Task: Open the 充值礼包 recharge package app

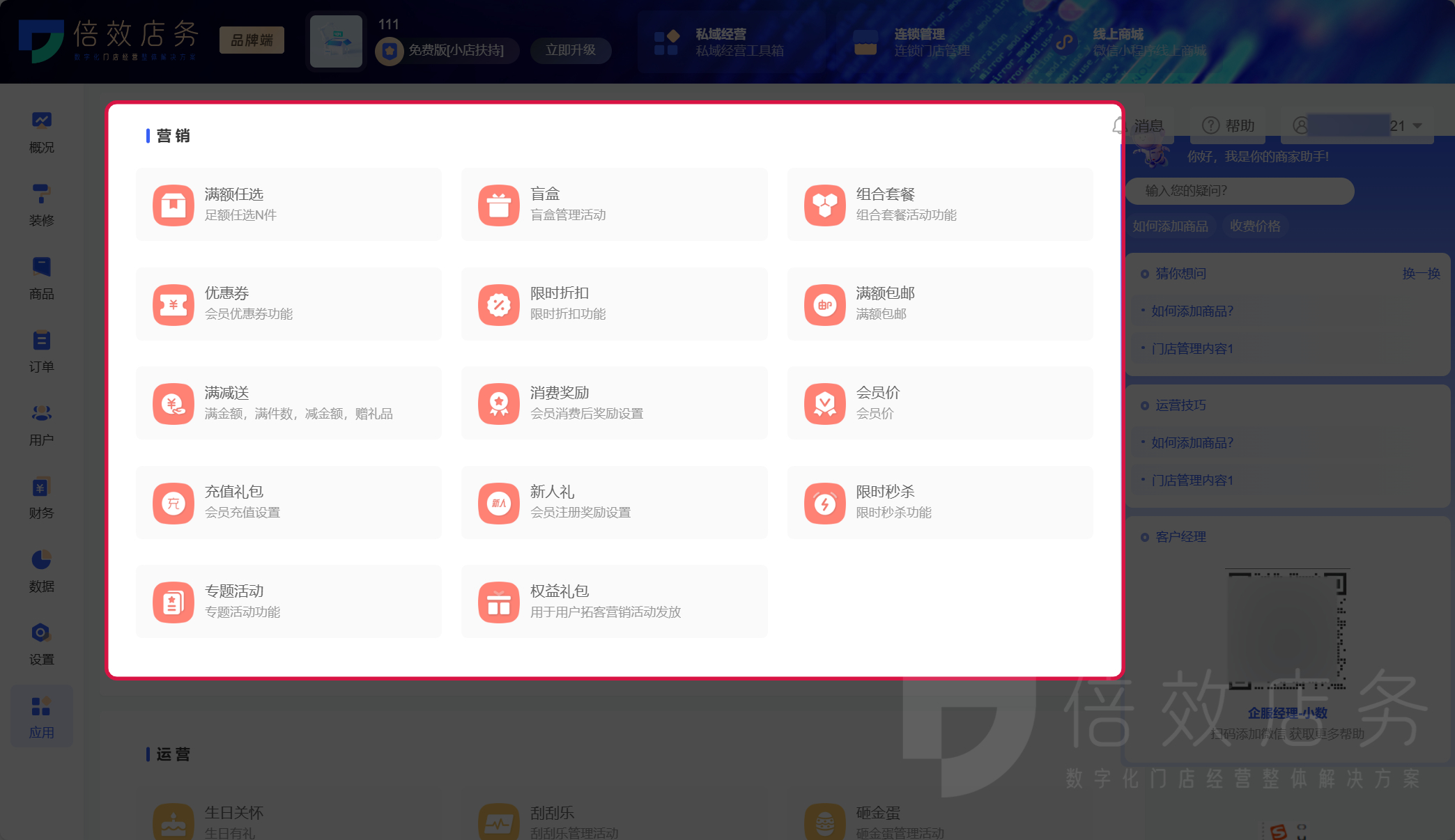Action: (288, 502)
